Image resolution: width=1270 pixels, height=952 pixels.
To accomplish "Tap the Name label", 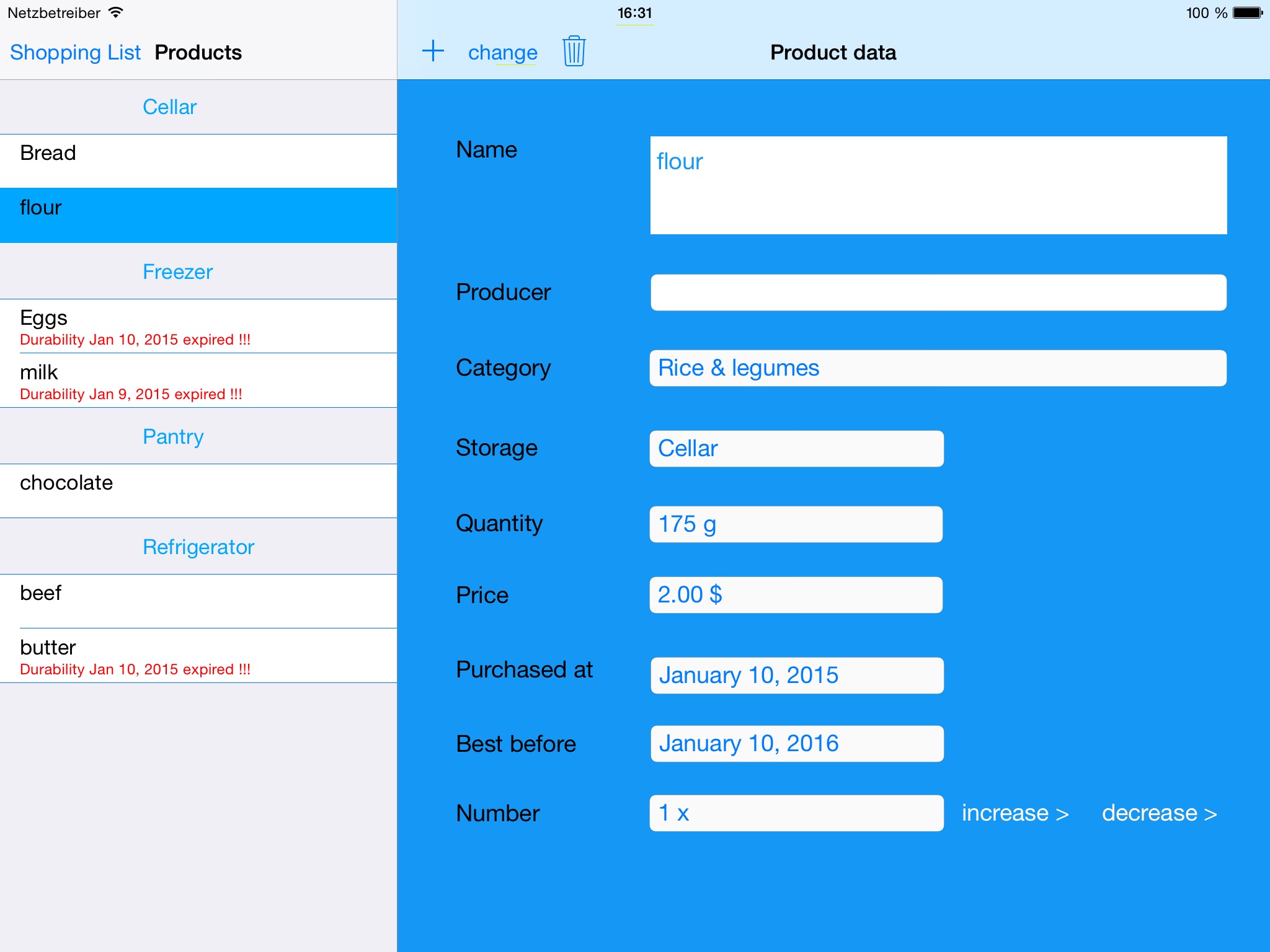I will [486, 149].
